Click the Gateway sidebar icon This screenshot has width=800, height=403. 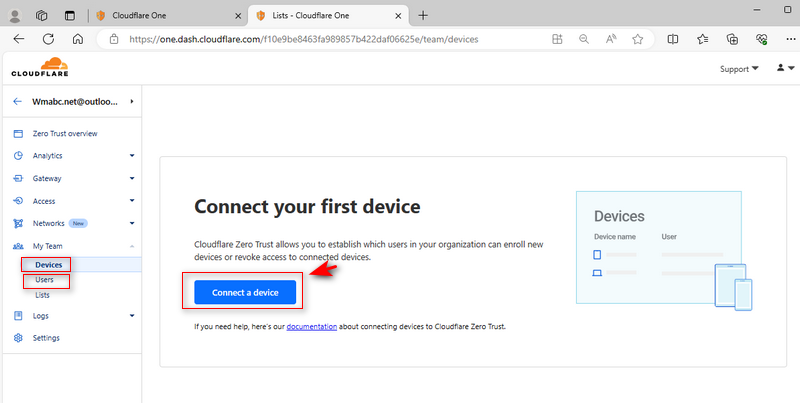[18, 179]
